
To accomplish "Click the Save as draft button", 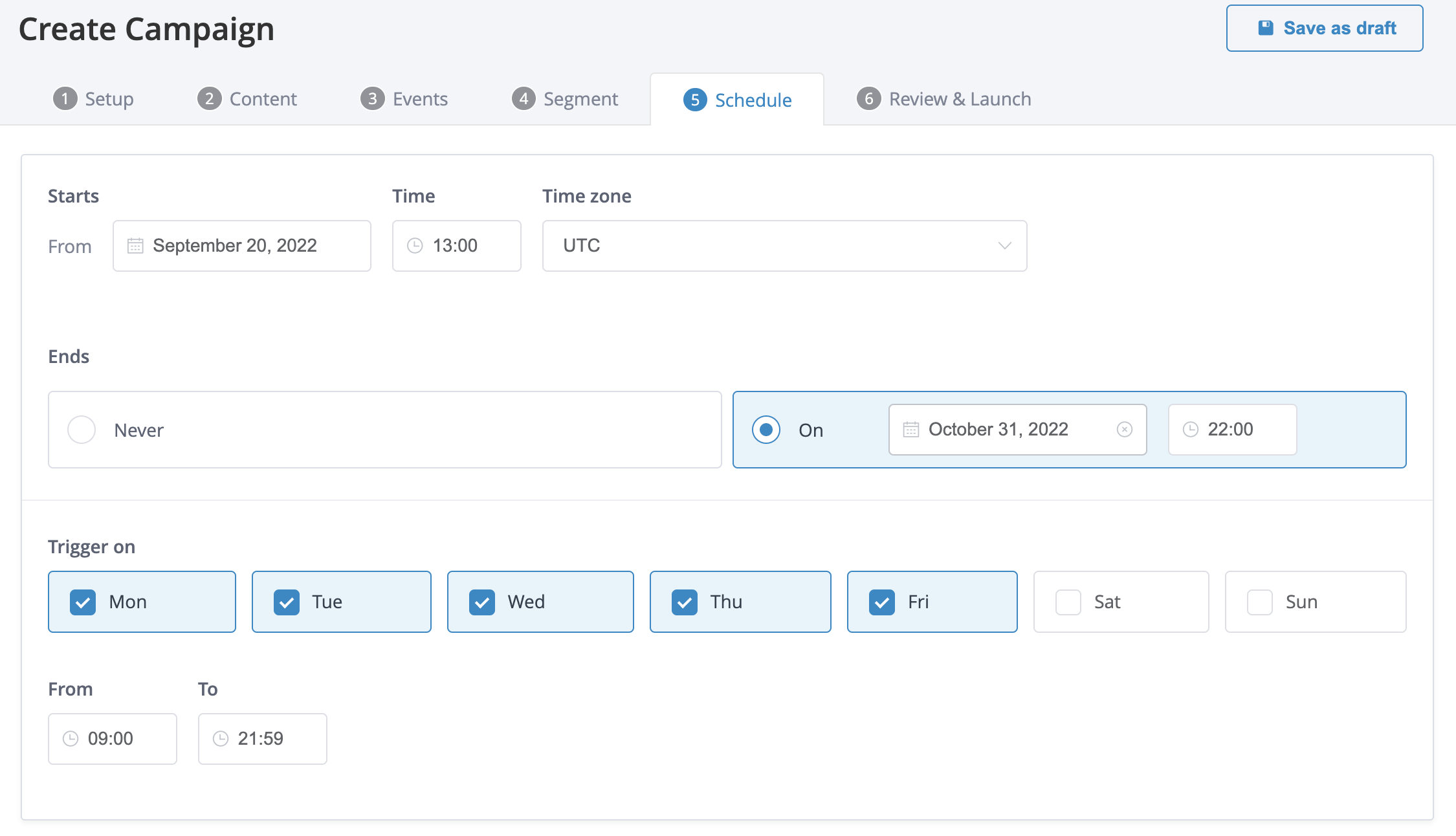I will point(1324,28).
